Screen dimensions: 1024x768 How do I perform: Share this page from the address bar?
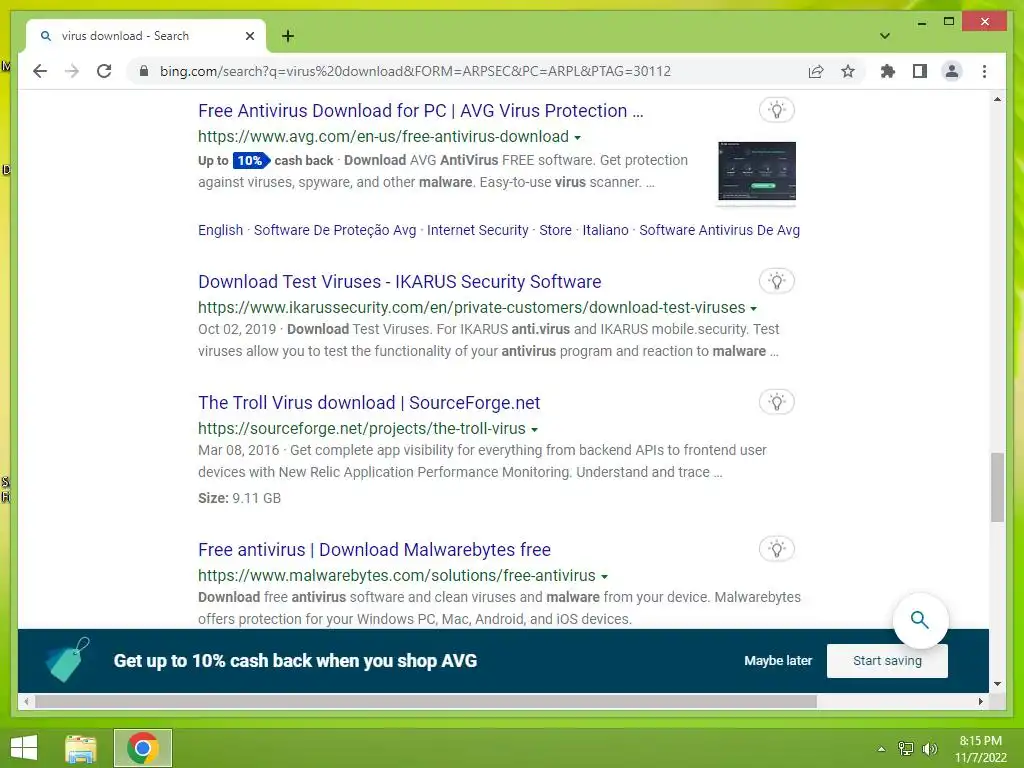point(816,71)
